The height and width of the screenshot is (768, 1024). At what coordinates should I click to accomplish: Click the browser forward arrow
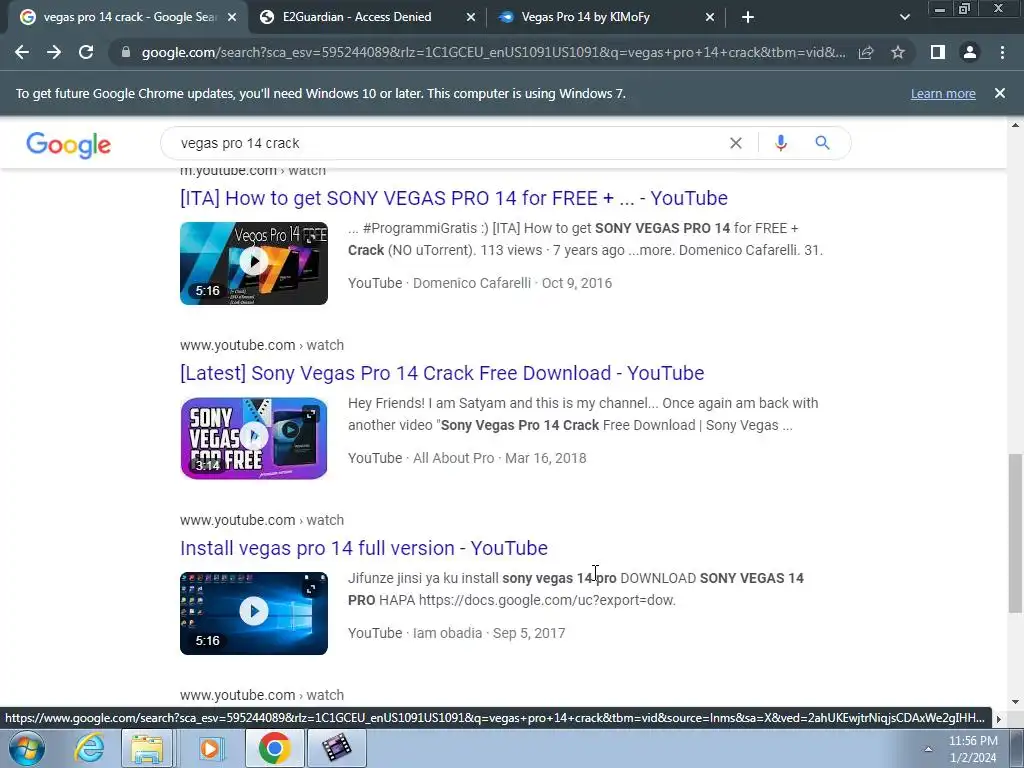pos(54,52)
